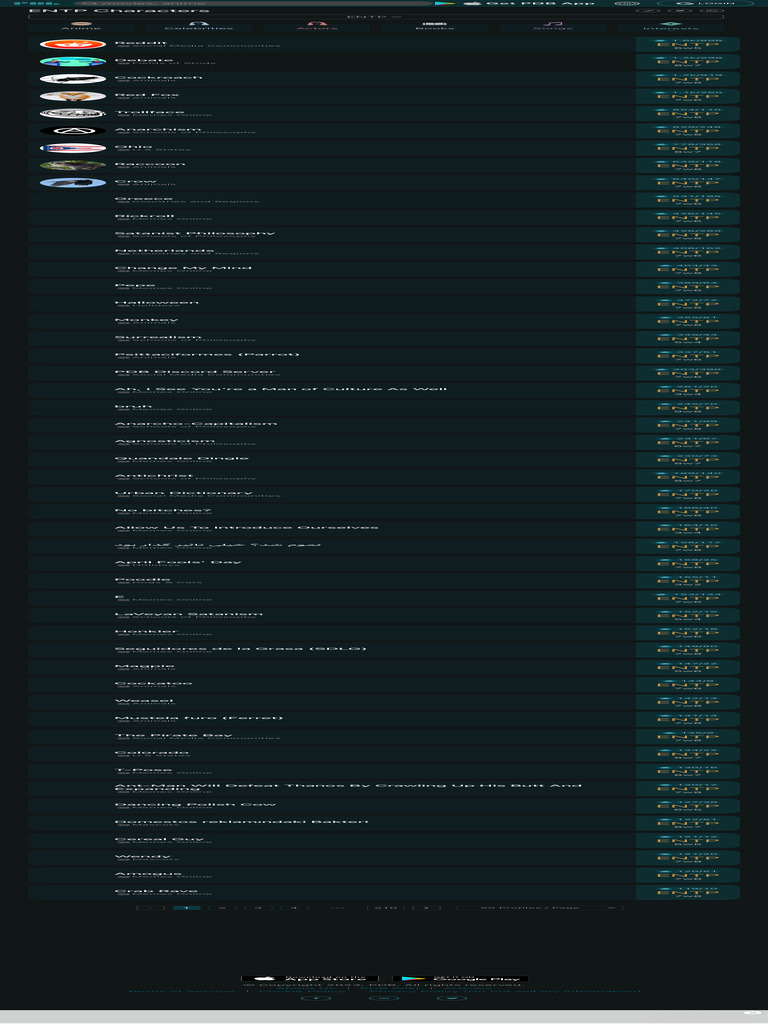
Task: Open the Reddit profile thumbnail
Action: pos(72,44)
